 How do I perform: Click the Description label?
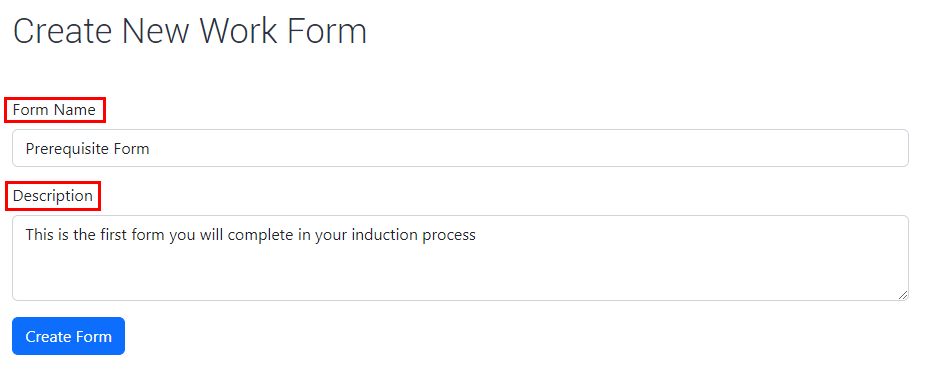click(x=53, y=196)
